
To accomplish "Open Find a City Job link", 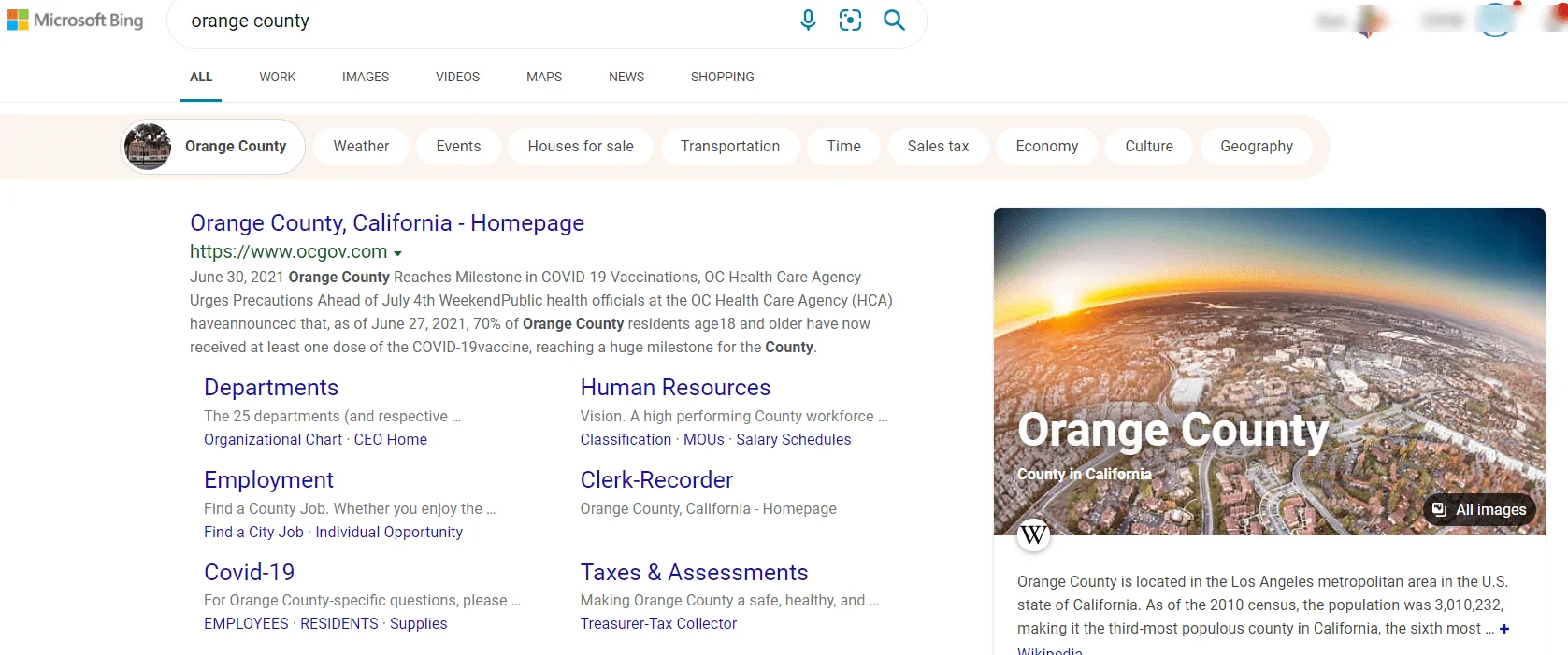I will (x=253, y=533).
